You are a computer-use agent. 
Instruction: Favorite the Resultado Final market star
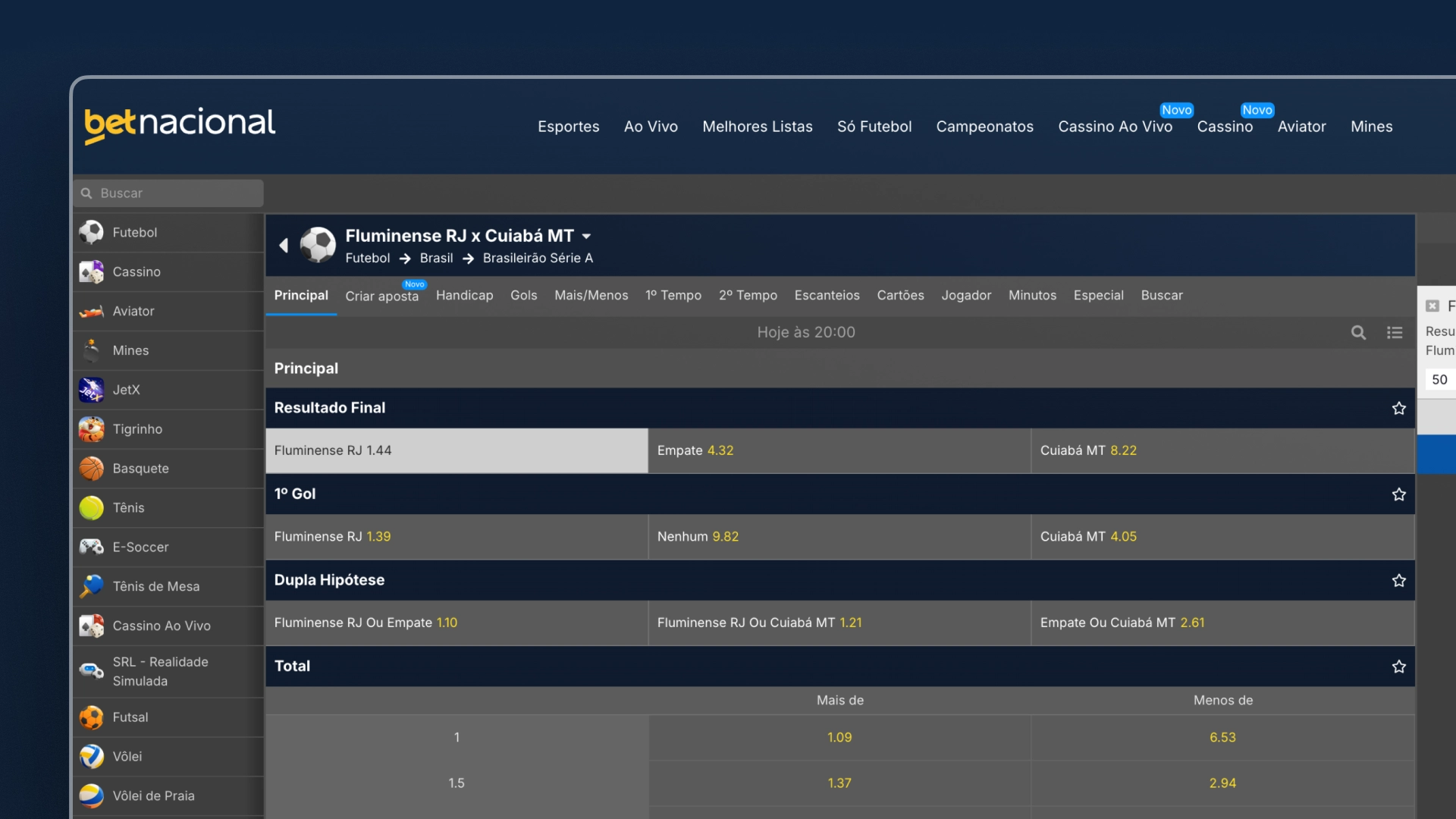(x=1399, y=409)
